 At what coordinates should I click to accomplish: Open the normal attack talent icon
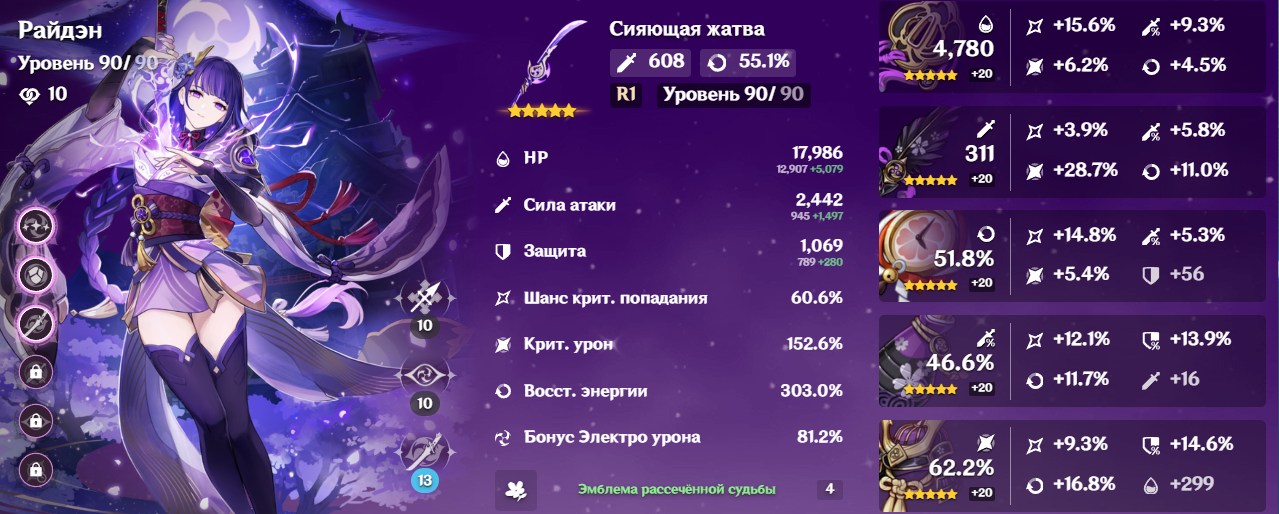[425, 297]
